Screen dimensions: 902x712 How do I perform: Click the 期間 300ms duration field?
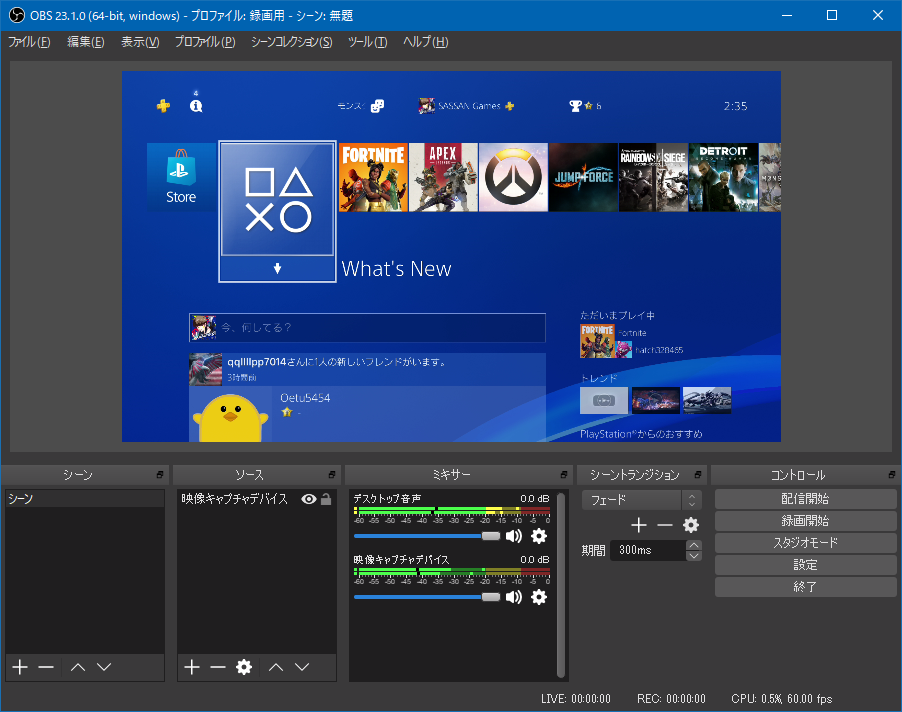pyautogui.click(x=648, y=550)
